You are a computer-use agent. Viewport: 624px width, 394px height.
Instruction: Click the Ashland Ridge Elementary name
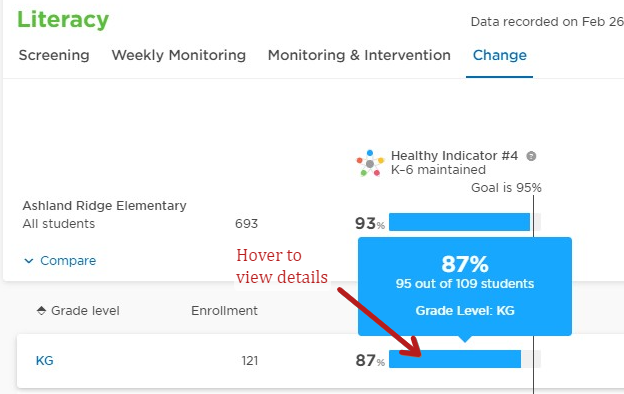pos(104,206)
